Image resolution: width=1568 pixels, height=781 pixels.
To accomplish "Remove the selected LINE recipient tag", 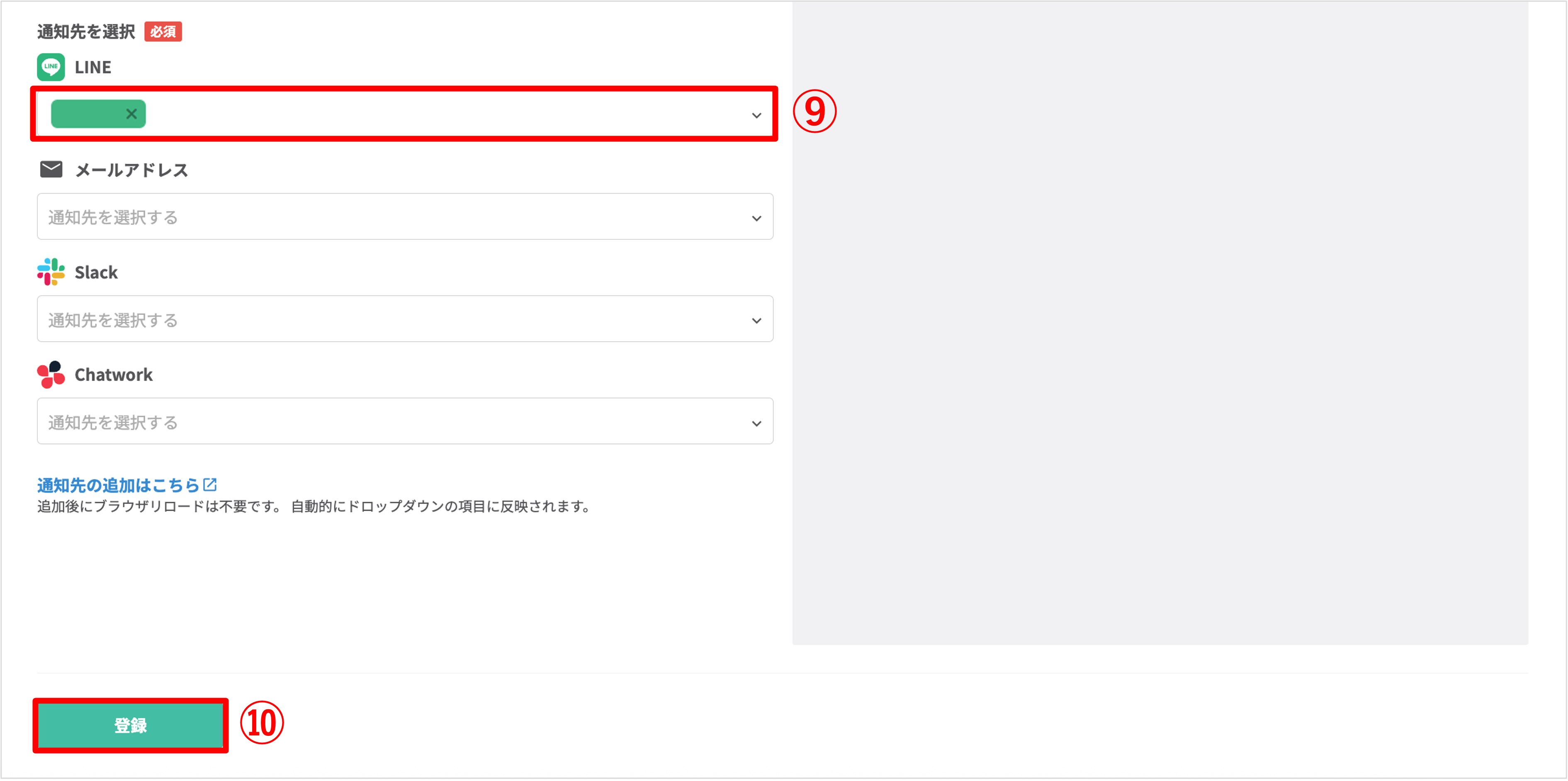I will [131, 114].
